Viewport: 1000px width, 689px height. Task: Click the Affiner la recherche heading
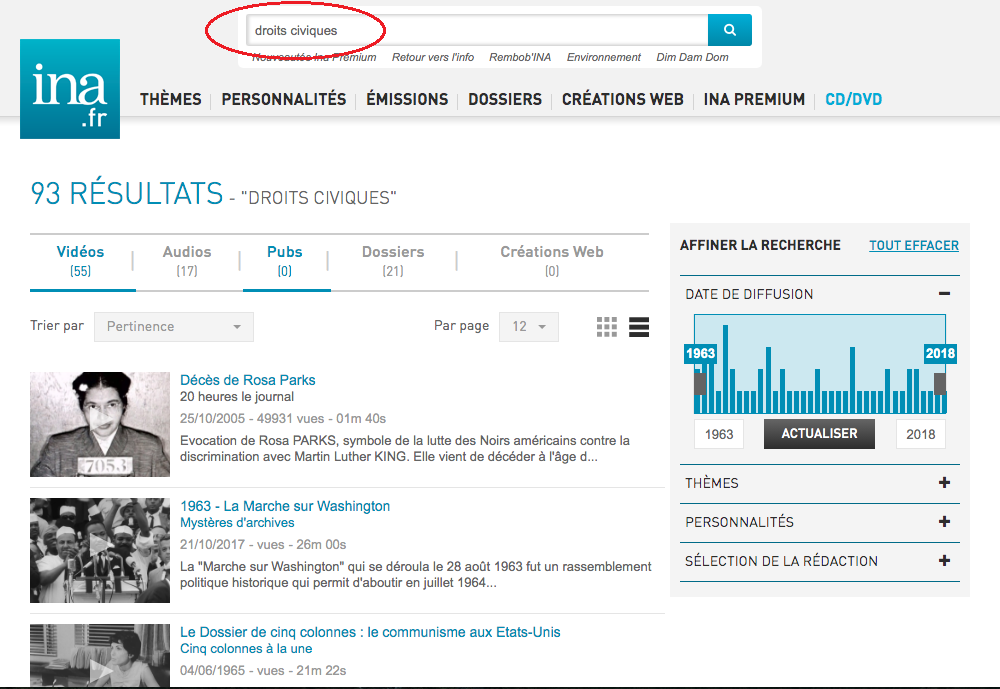pyautogui.click(x=760, y=246)
